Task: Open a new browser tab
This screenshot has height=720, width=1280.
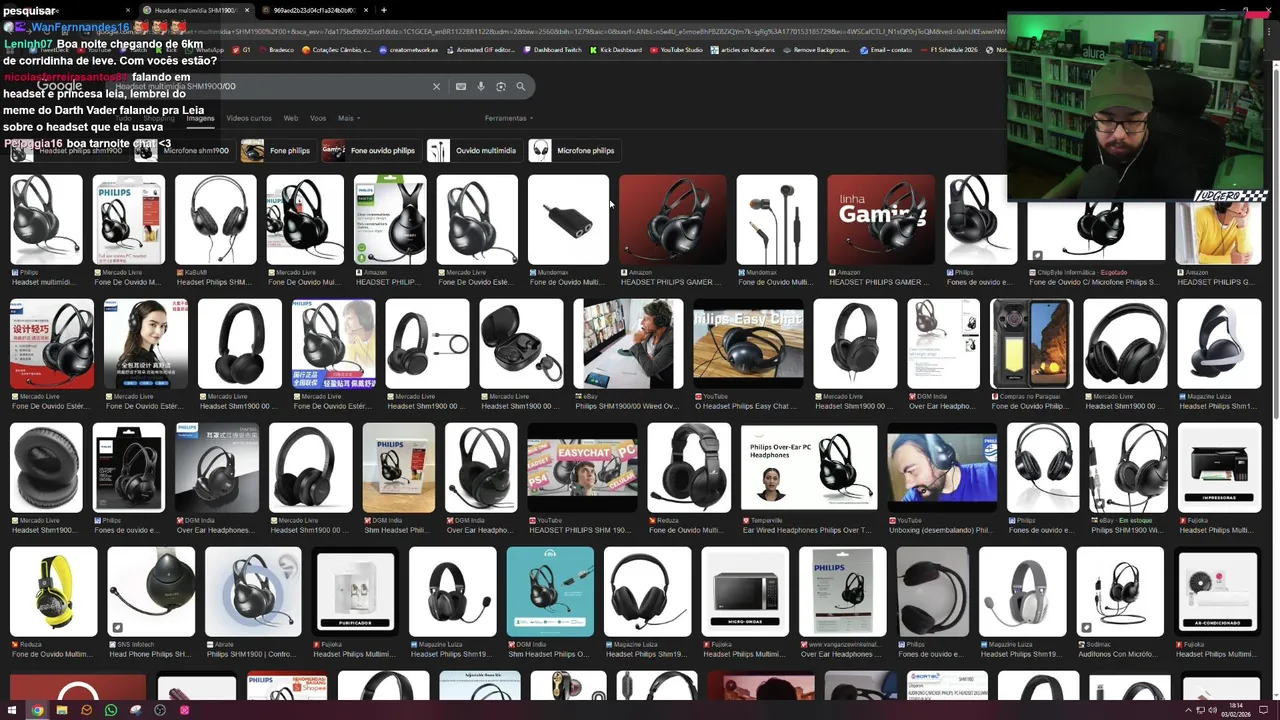Action: [x=384, y=10]
